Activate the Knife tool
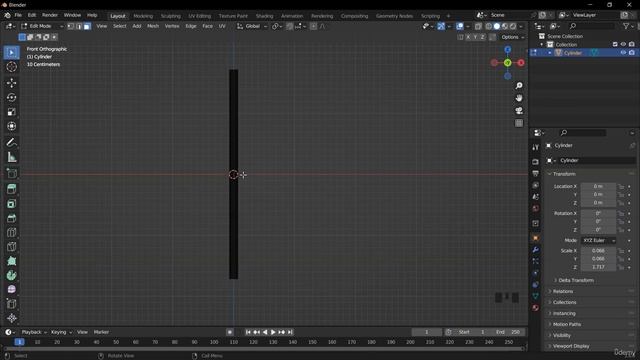The height and width of the screenshot is (360, 640). pyautogui.click(x=11, y=247)
